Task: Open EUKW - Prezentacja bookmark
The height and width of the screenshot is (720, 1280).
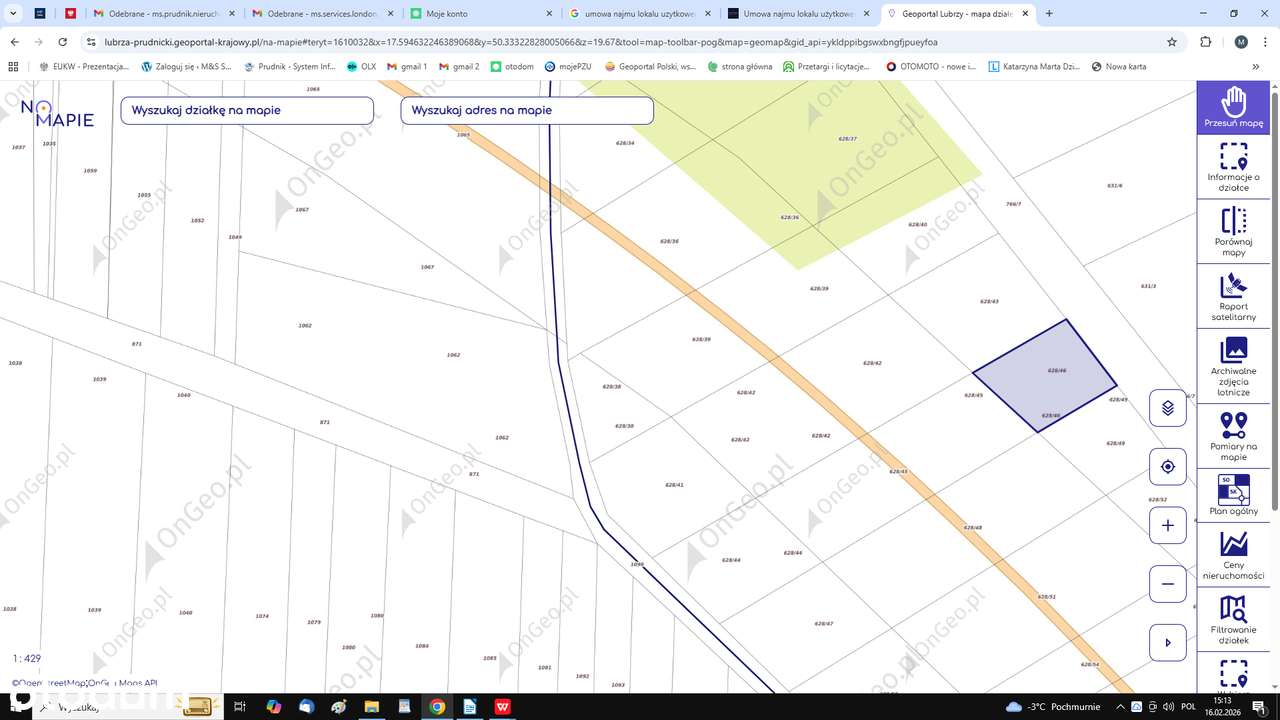Action: click(84, 67)
